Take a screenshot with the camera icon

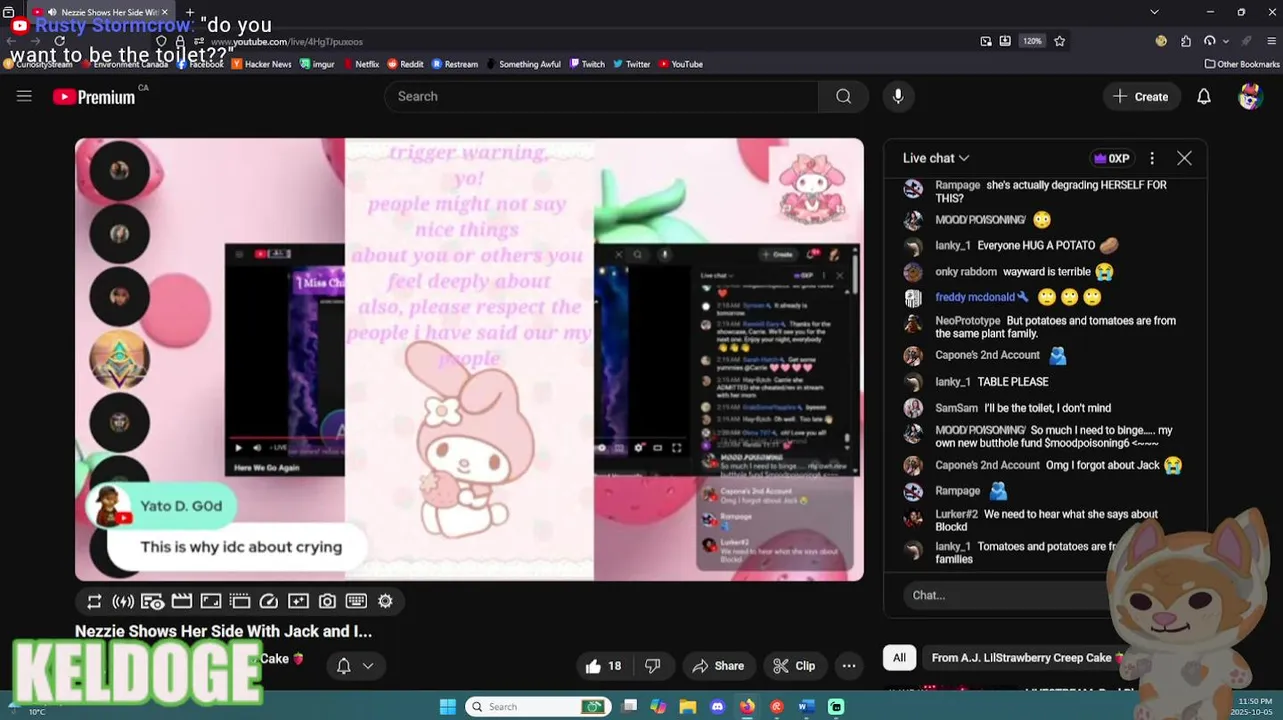point(327,601)
